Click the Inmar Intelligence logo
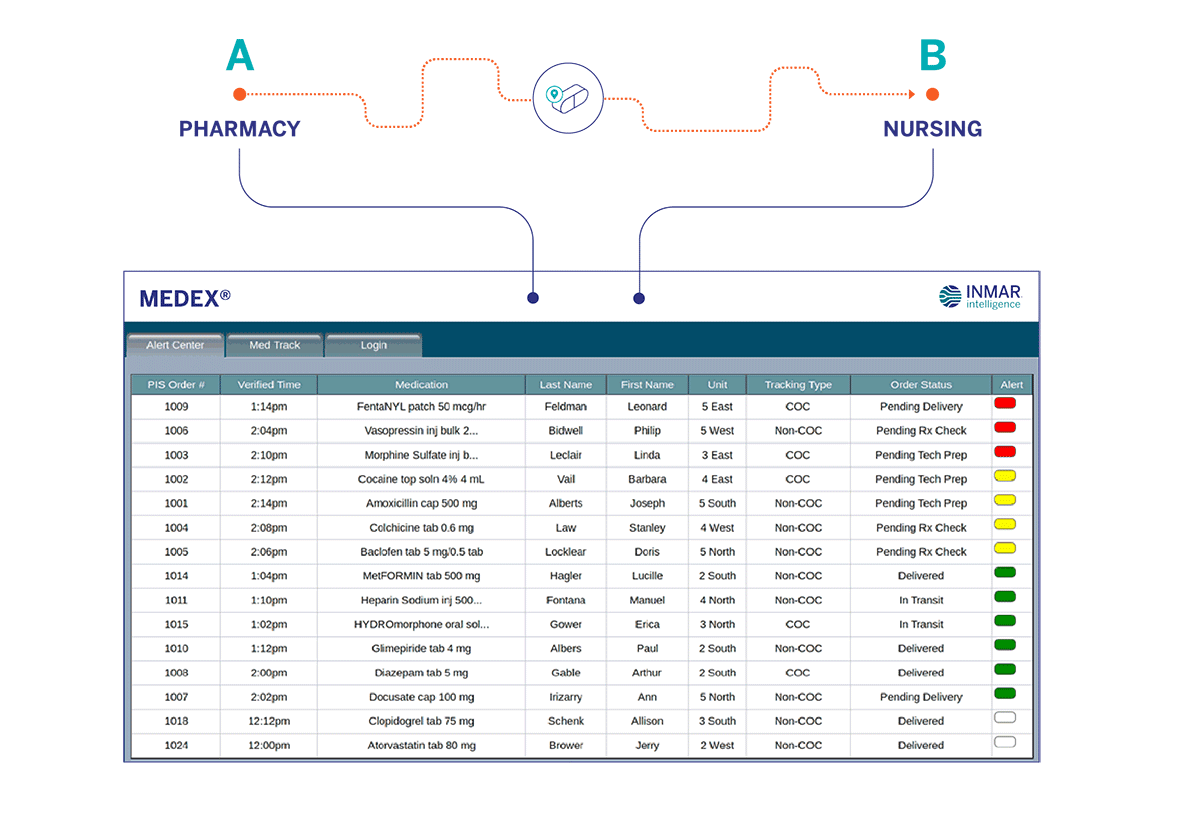The height and width of the screenshot is (820, 1200). (x=980, y=296)
